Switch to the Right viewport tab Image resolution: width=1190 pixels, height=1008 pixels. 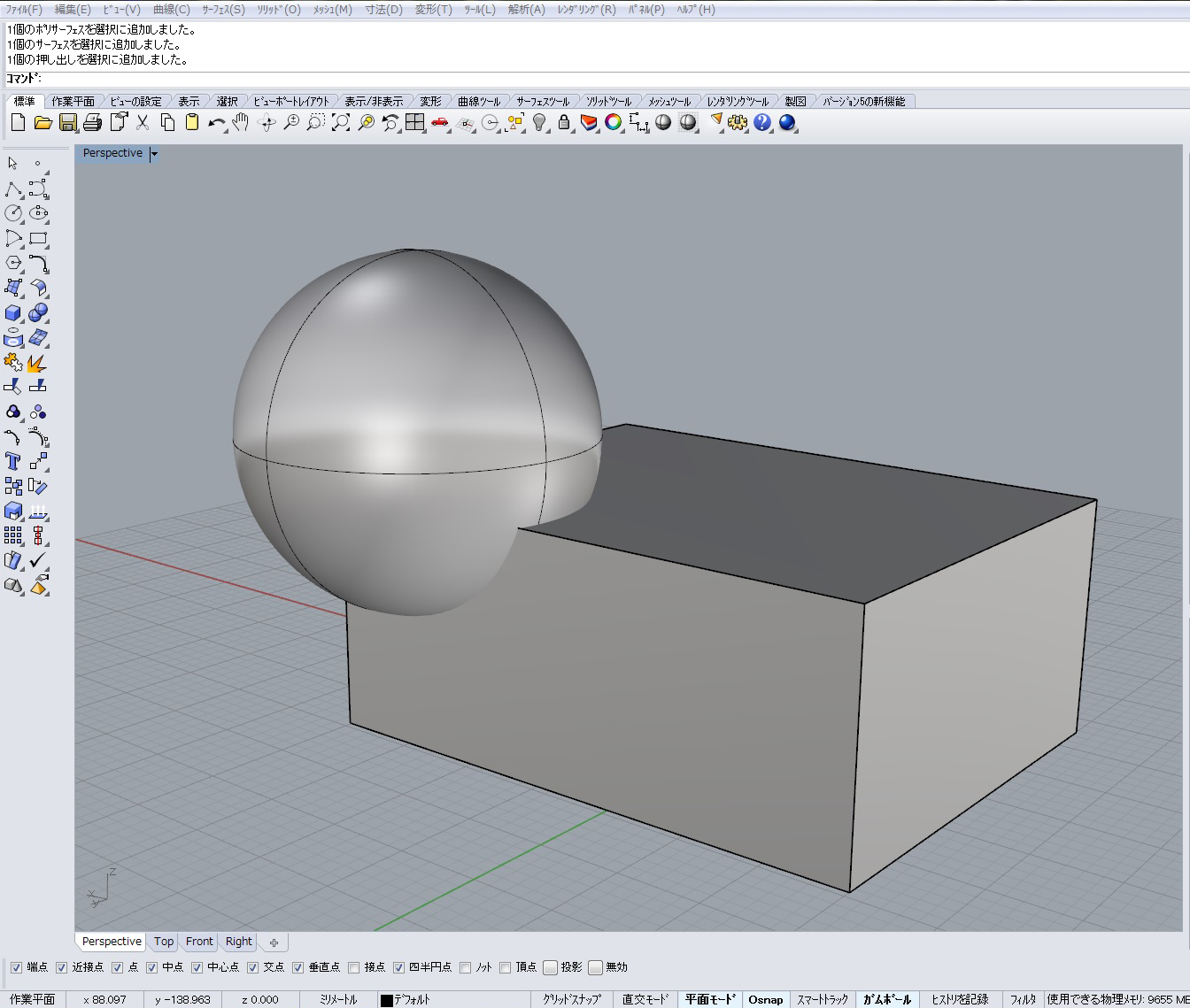(239, 942)
